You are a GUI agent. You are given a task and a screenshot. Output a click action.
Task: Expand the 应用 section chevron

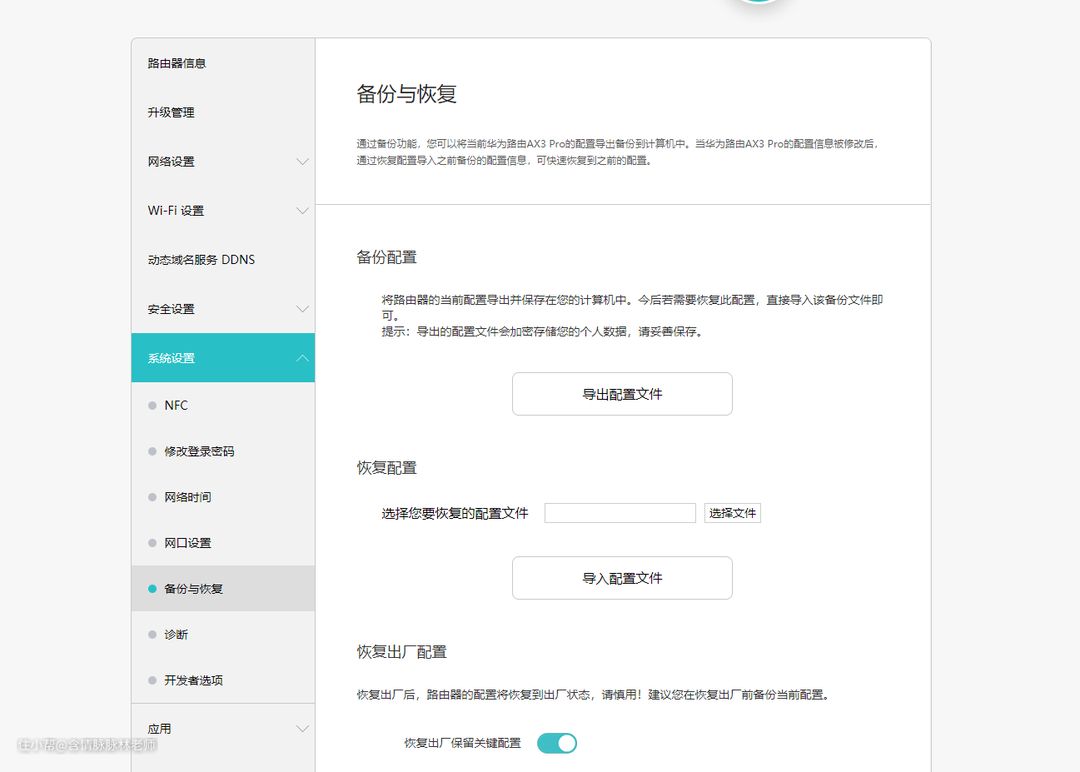coord(302,729)
